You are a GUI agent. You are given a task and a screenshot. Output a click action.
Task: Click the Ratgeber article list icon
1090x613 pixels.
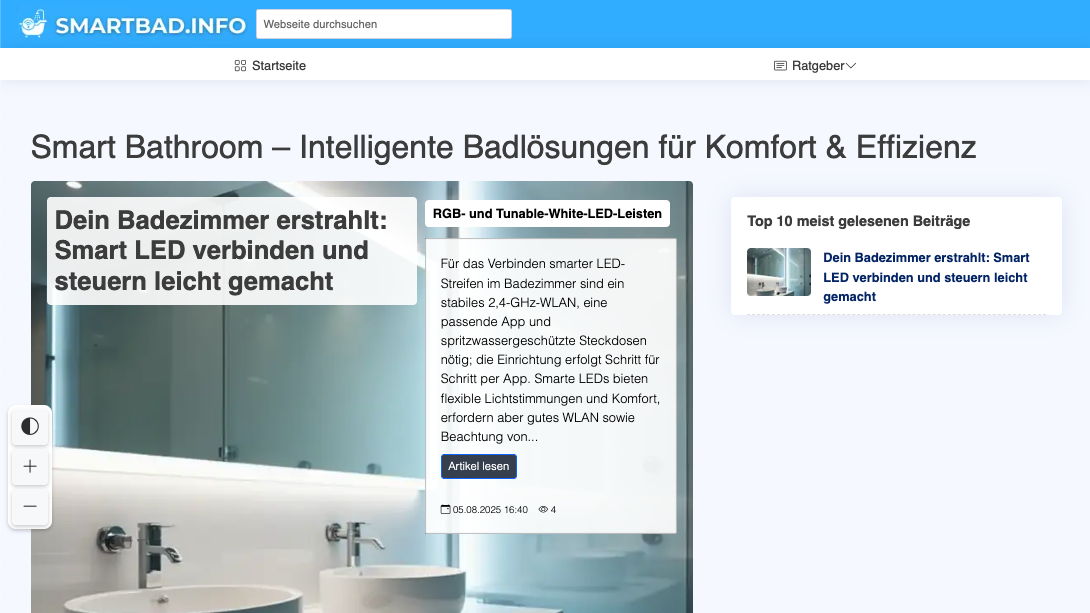[780, 65]
